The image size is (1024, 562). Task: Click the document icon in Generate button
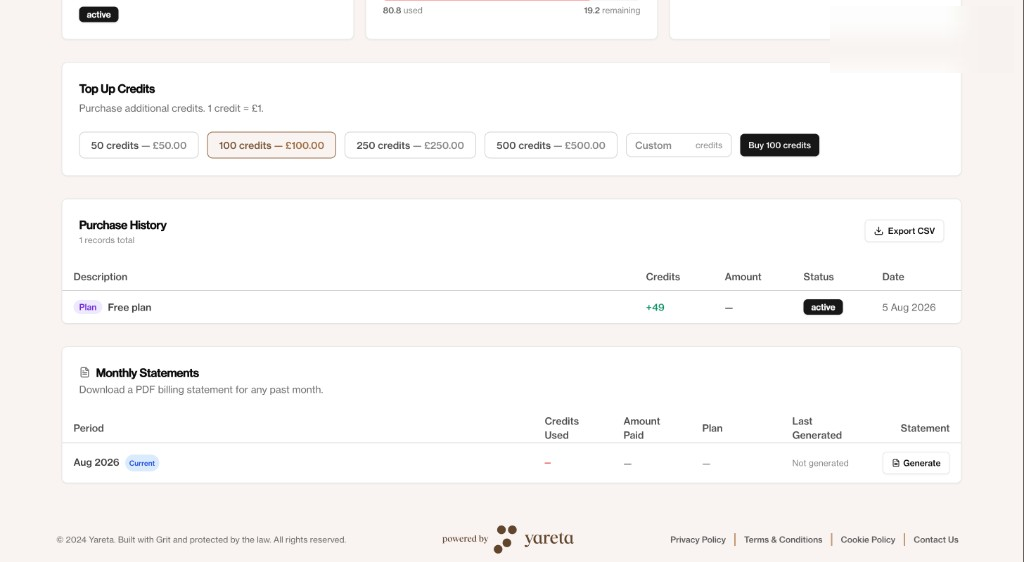tap(895, 463)
